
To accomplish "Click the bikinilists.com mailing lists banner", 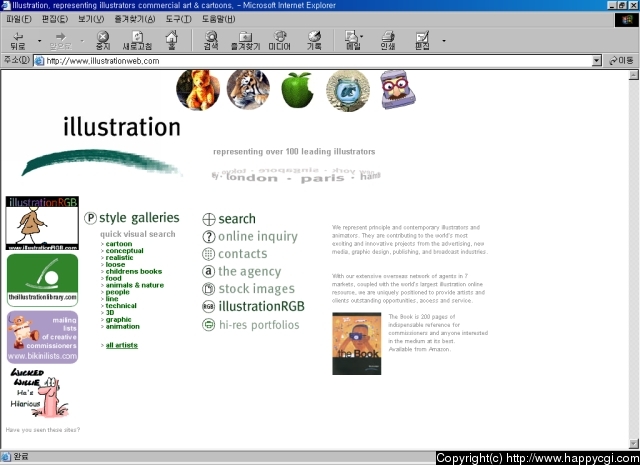I will [42, 337].
